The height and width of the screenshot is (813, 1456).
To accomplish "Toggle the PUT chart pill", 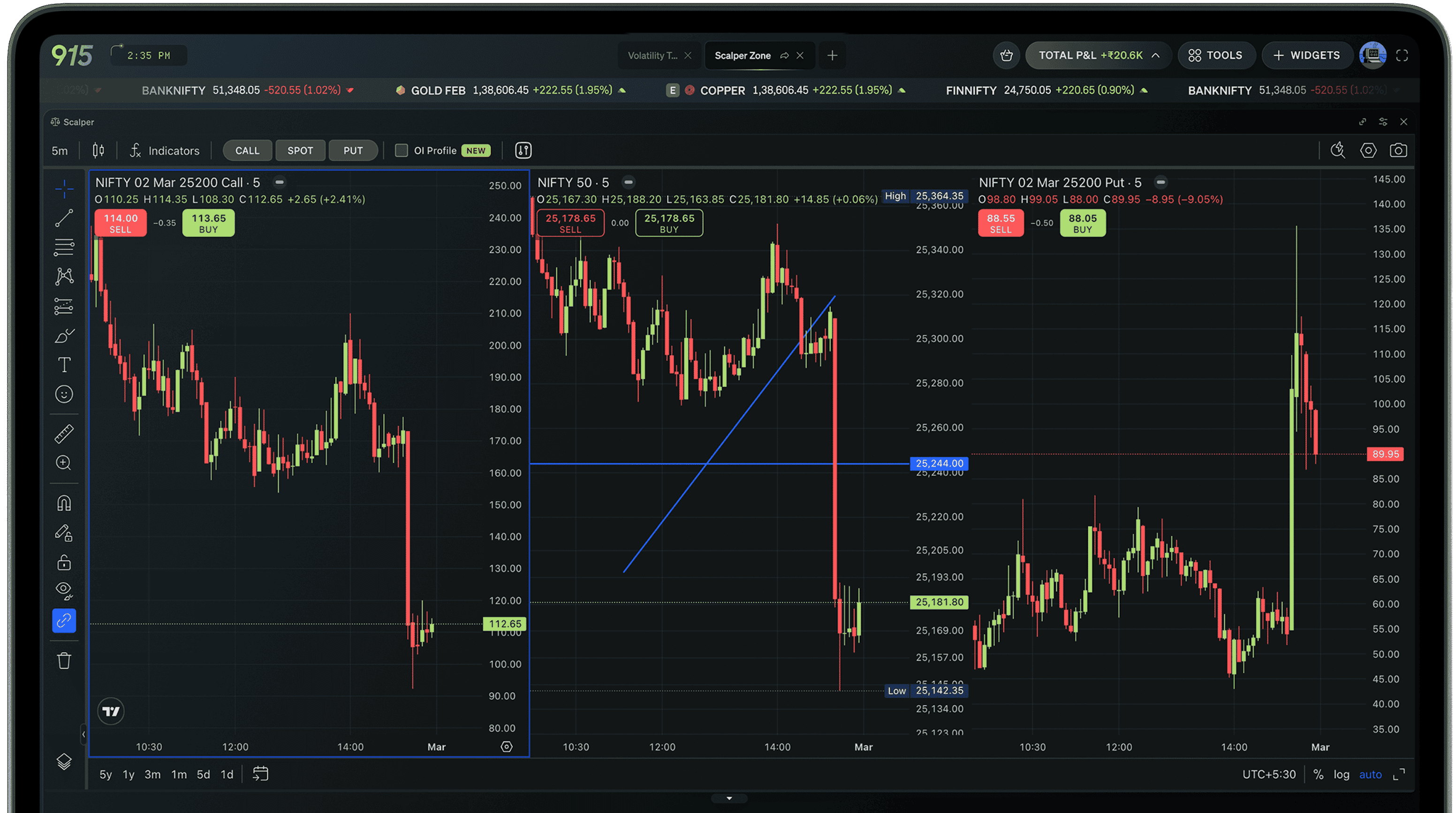I will (x=353, y=151).
